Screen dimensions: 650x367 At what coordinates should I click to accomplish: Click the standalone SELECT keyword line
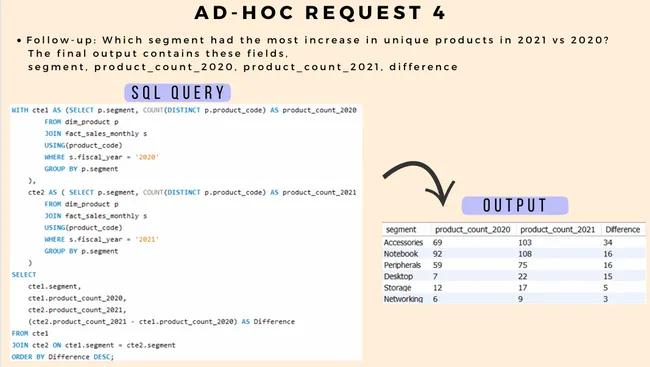pyautogui.click(x=24, y=275)
